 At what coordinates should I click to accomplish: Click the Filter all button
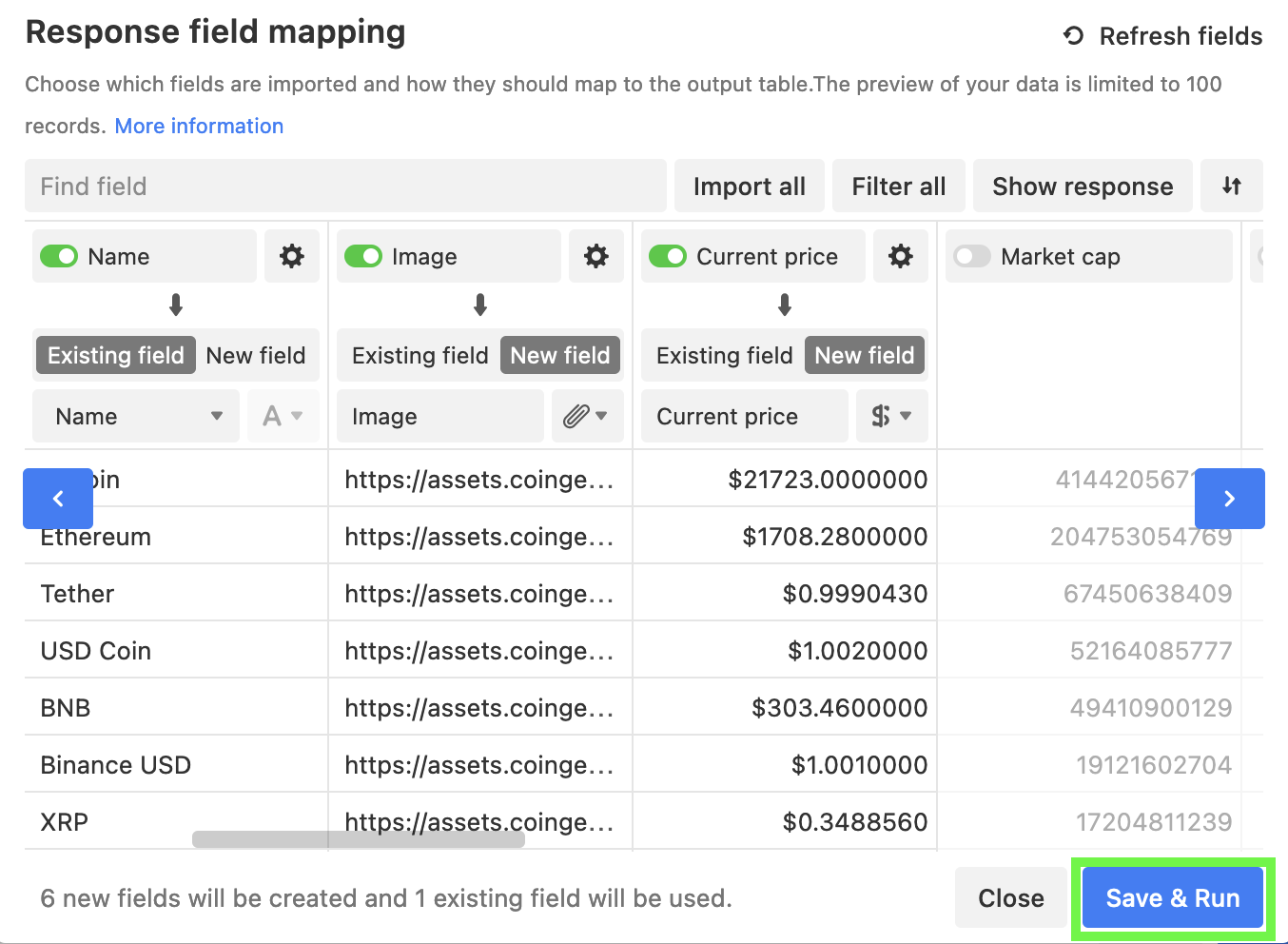pyautogui.click(x=899, y=186)
